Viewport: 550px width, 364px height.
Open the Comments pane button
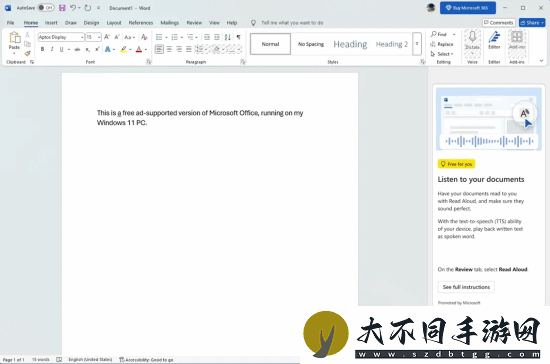pyautogui.click(x=499, y=23)
